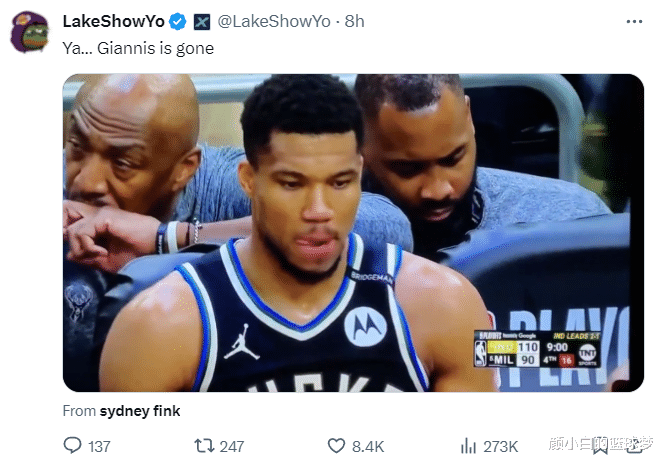Click the reply speech bubble icon

coord(73,445)
